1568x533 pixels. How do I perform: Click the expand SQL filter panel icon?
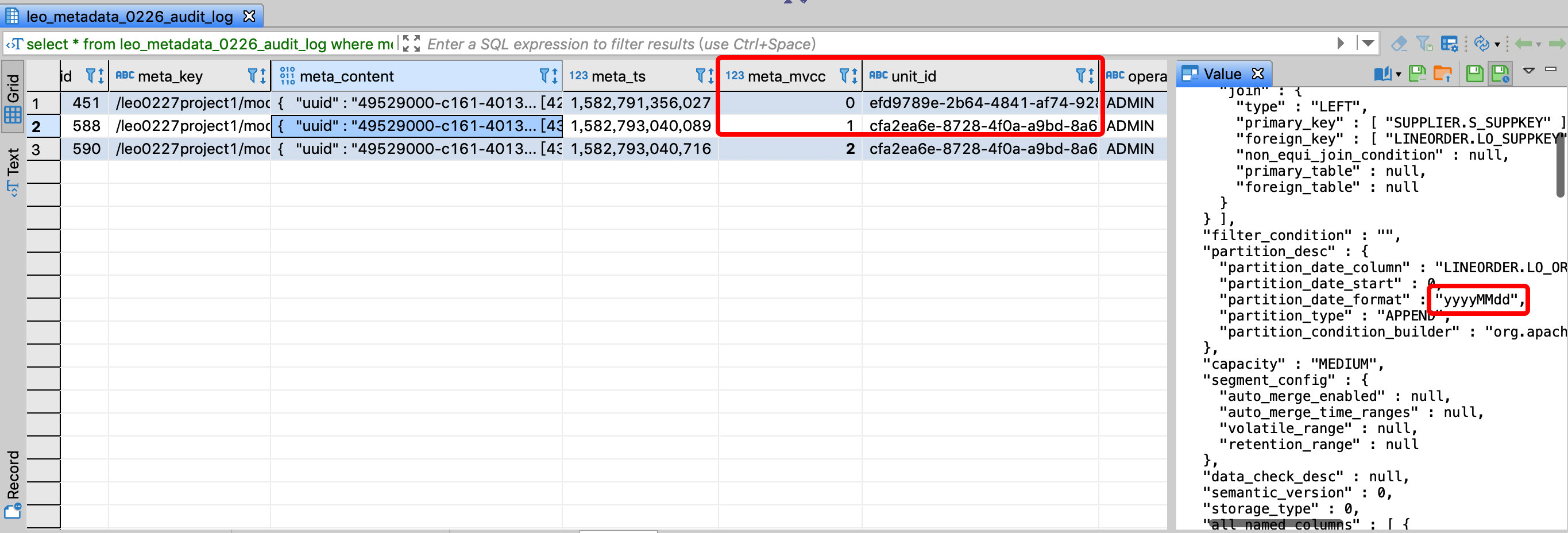(411, 44)
